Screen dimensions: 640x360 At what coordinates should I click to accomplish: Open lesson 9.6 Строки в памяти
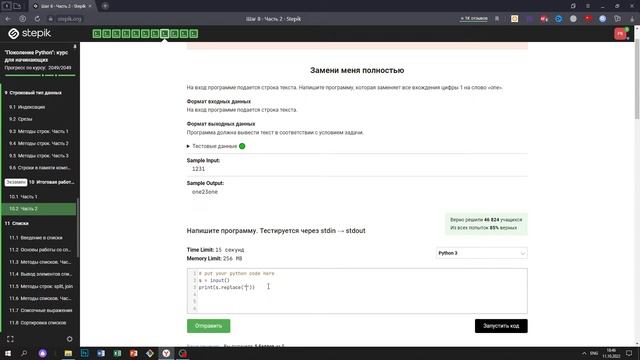pyautogui.click(x=40, y=168)
